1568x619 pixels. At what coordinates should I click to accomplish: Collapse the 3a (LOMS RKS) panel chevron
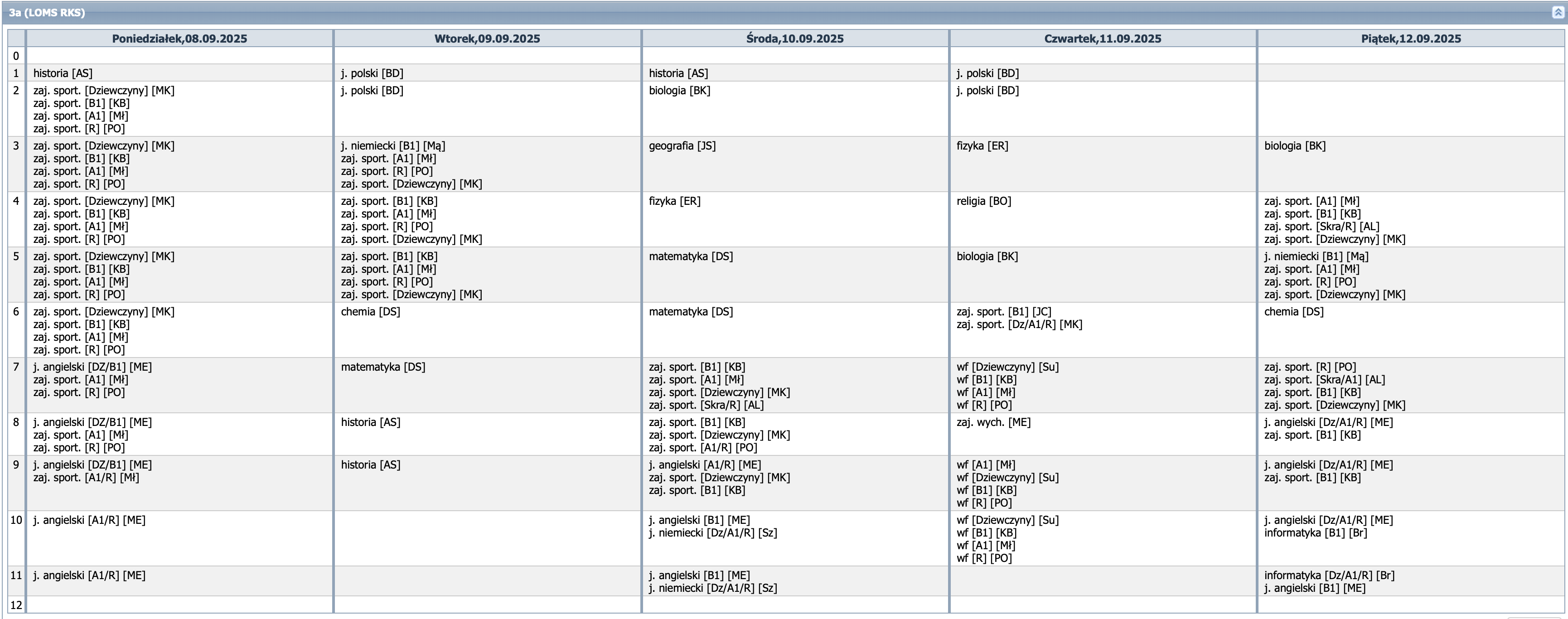tap(1558, 12)
